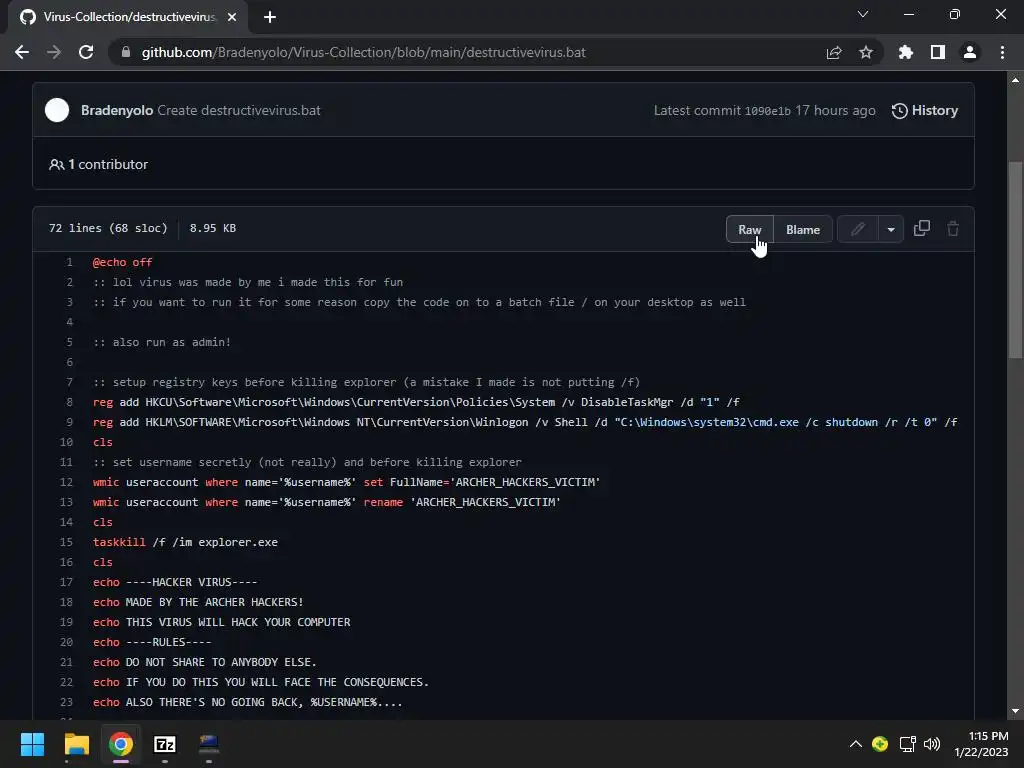Click the monitor app icon in taskbar
1024x768 pixels.
click(x=209, y=744)
